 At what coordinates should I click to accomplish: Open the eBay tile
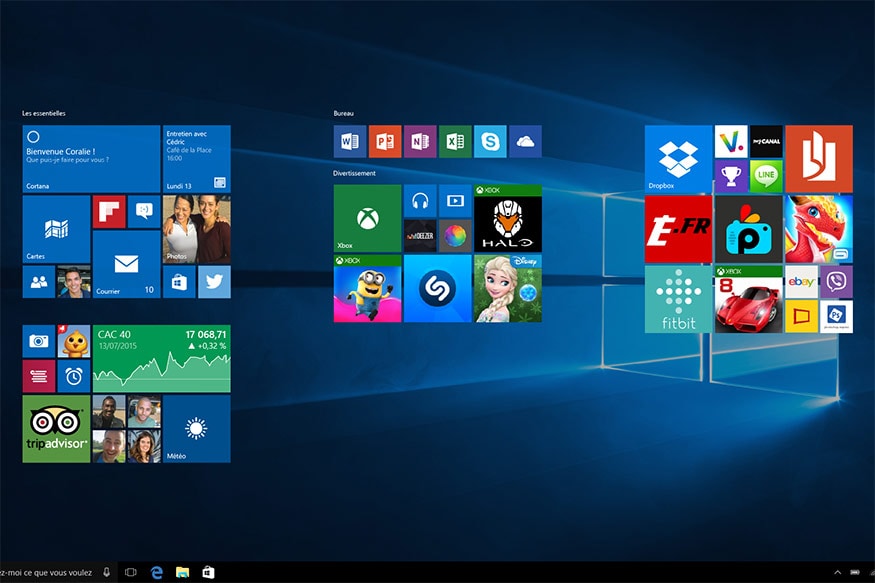tap(801, 282)
